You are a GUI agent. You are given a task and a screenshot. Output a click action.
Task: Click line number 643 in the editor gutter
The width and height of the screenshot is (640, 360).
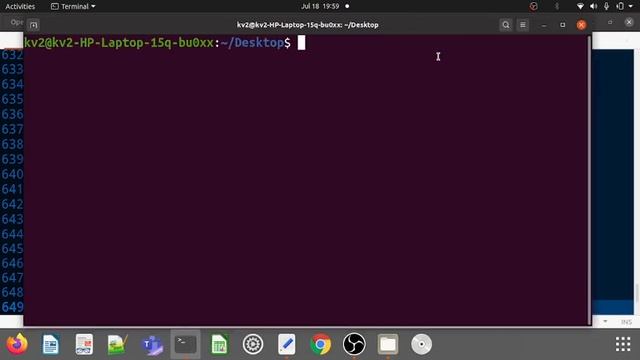tap(12, 219)
